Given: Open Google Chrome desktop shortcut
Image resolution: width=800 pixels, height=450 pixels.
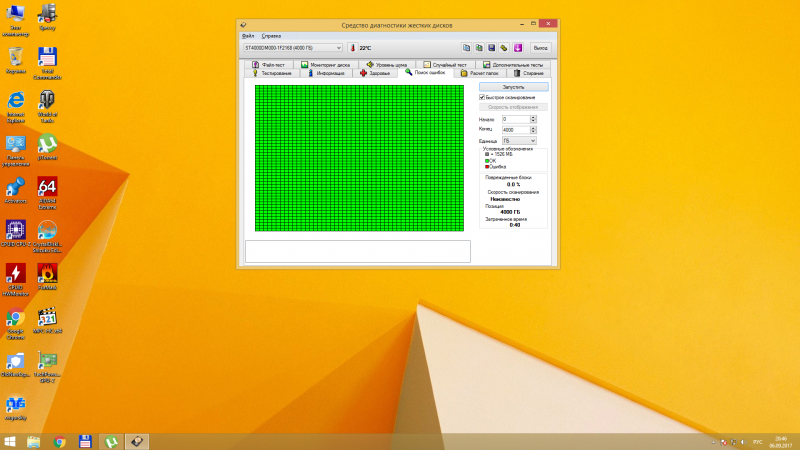Looking at the screenshot, I should [x=16, y=324].
